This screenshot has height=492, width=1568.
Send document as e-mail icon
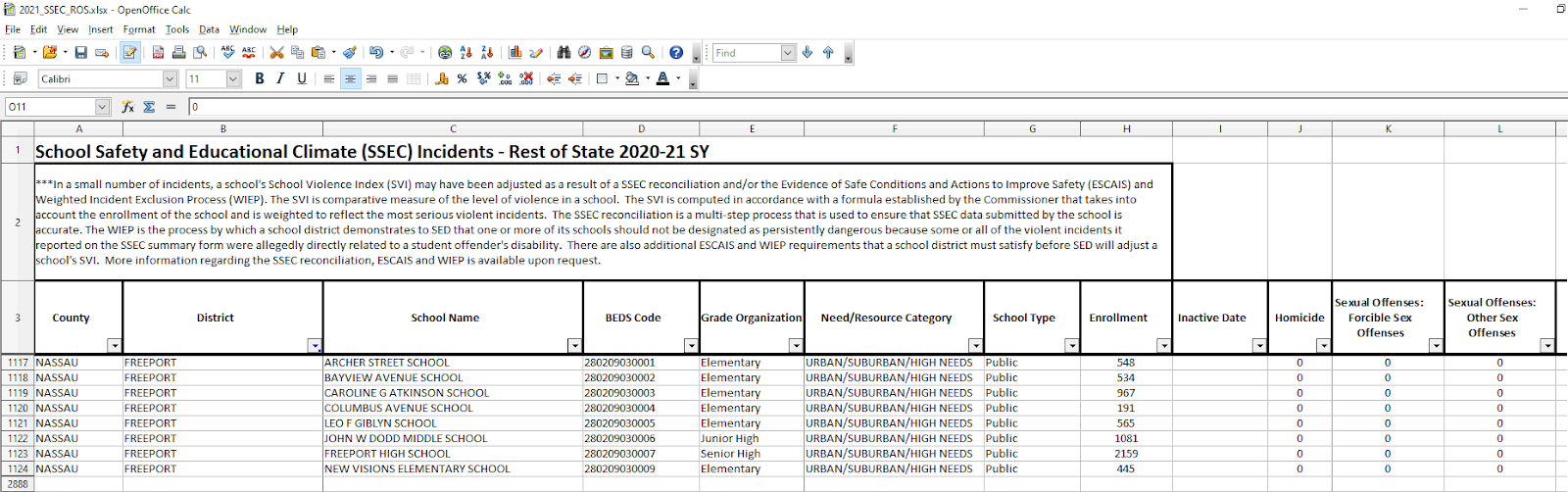pyautogui.click(x=101, y=52)
